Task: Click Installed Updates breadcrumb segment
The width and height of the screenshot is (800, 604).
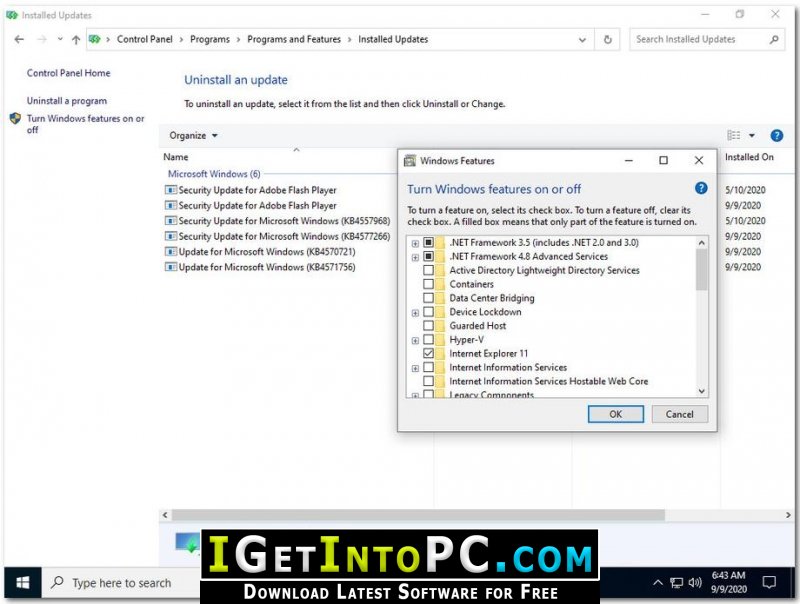Action: pyautogui.click(x=393, y=39)
